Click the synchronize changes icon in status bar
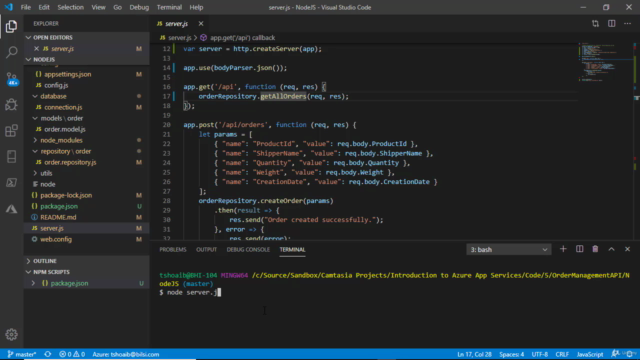 tap(48, 354)
